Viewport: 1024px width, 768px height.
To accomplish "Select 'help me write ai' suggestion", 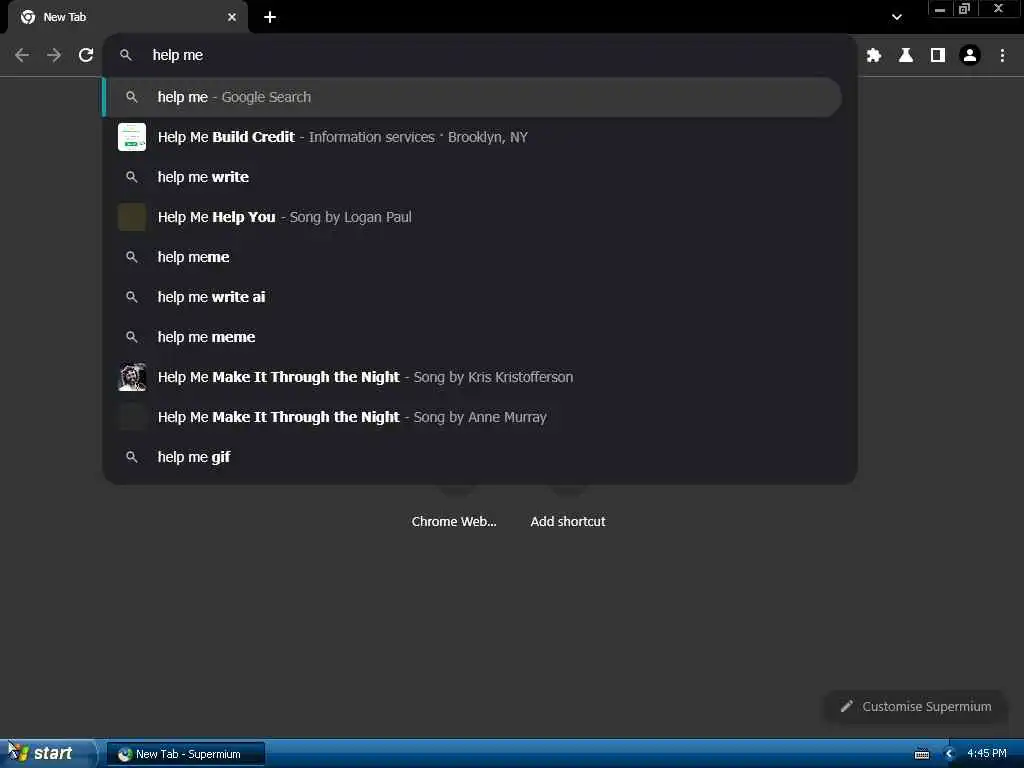I will pos(473,297).
